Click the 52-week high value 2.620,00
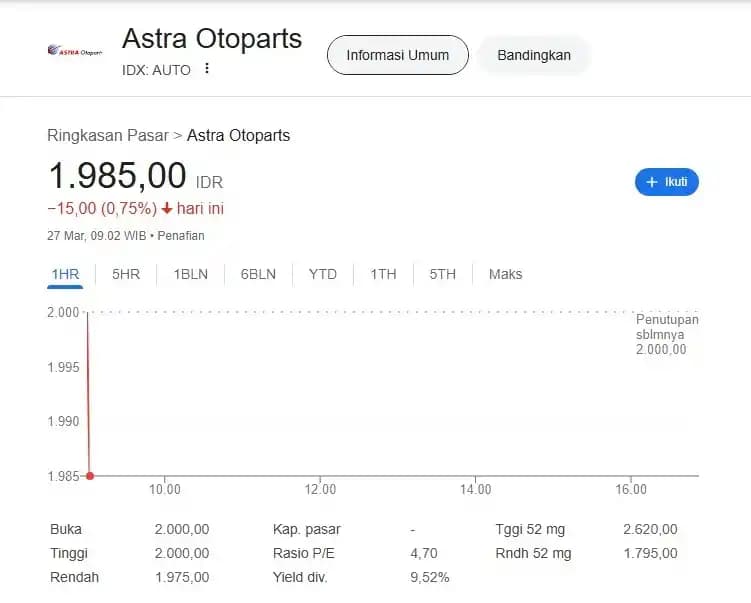The width and height of the screenshot is (751, 603). (x=650, y=529)
